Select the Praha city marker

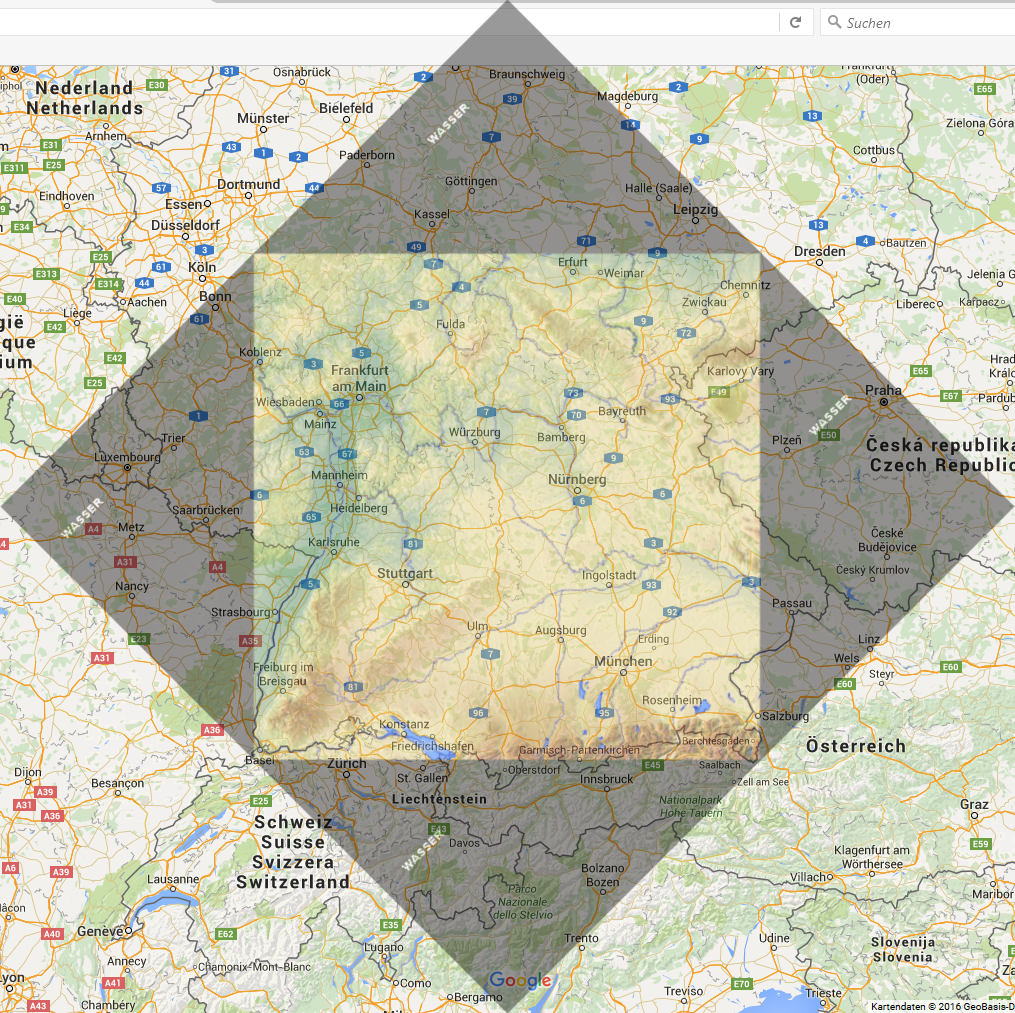pos(884,401)
